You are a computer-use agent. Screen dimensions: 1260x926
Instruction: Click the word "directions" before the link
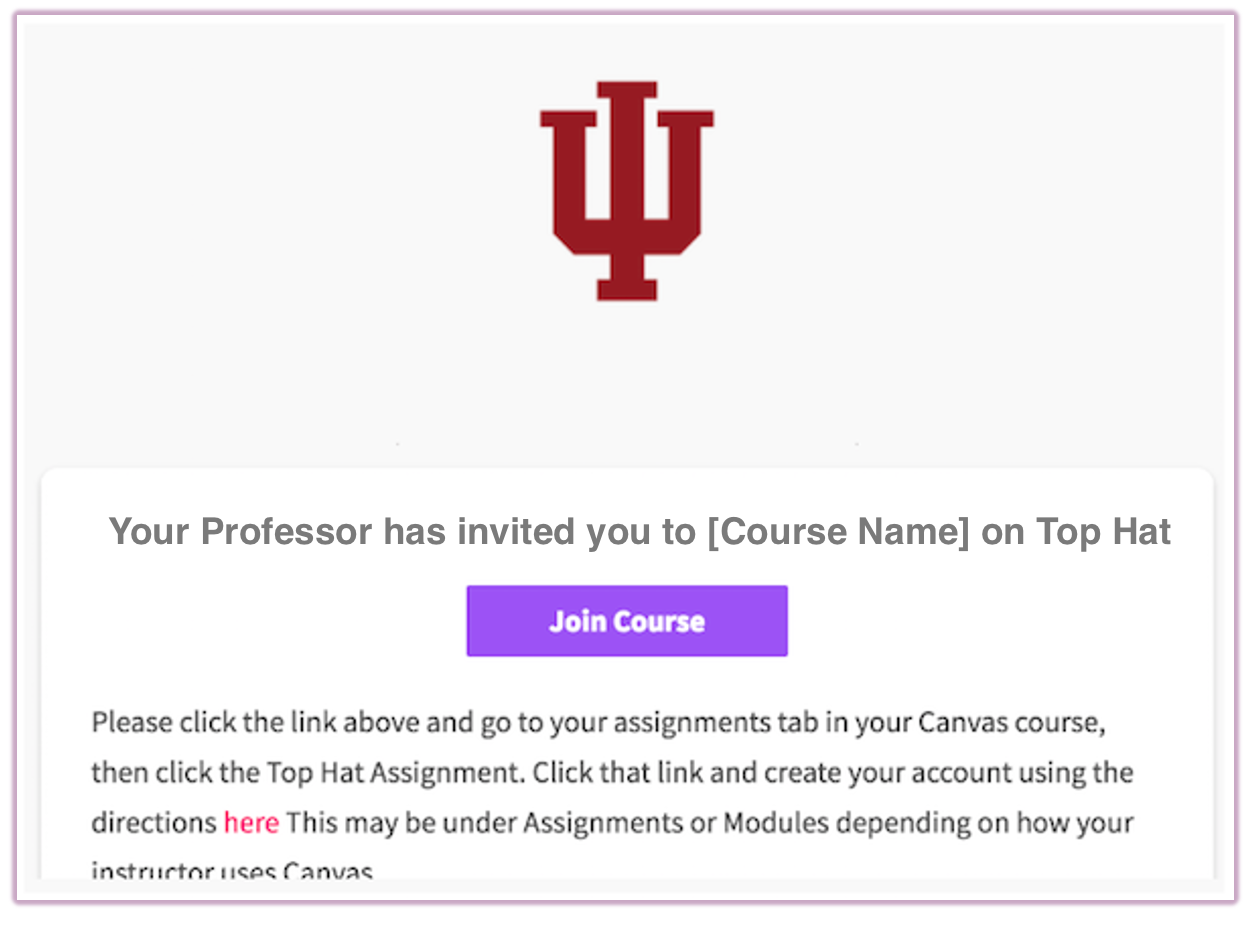(x=154, y=823)
